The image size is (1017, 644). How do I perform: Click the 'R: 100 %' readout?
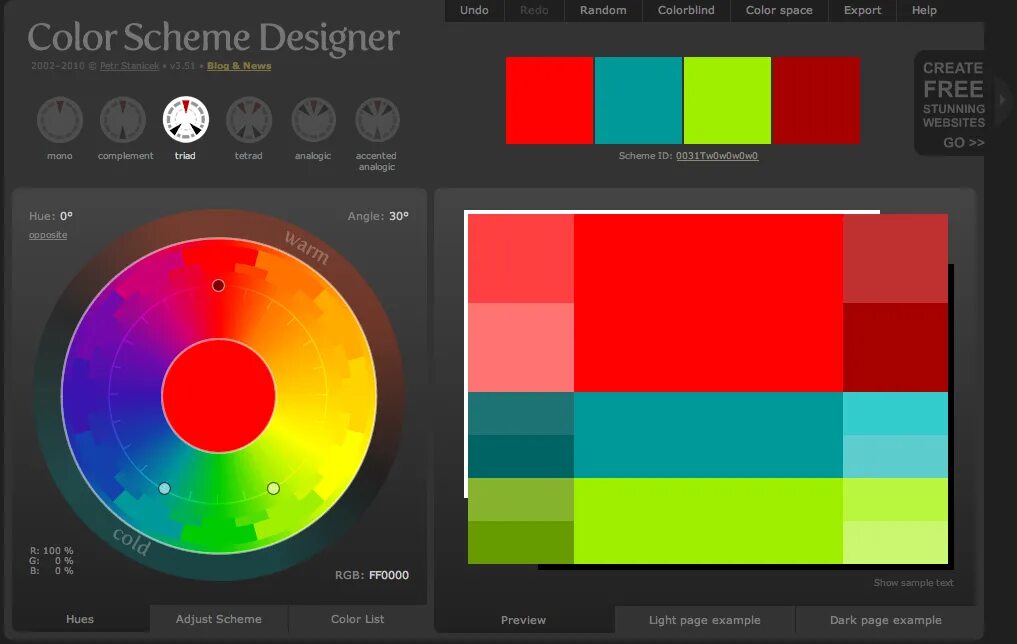point(51,551)
